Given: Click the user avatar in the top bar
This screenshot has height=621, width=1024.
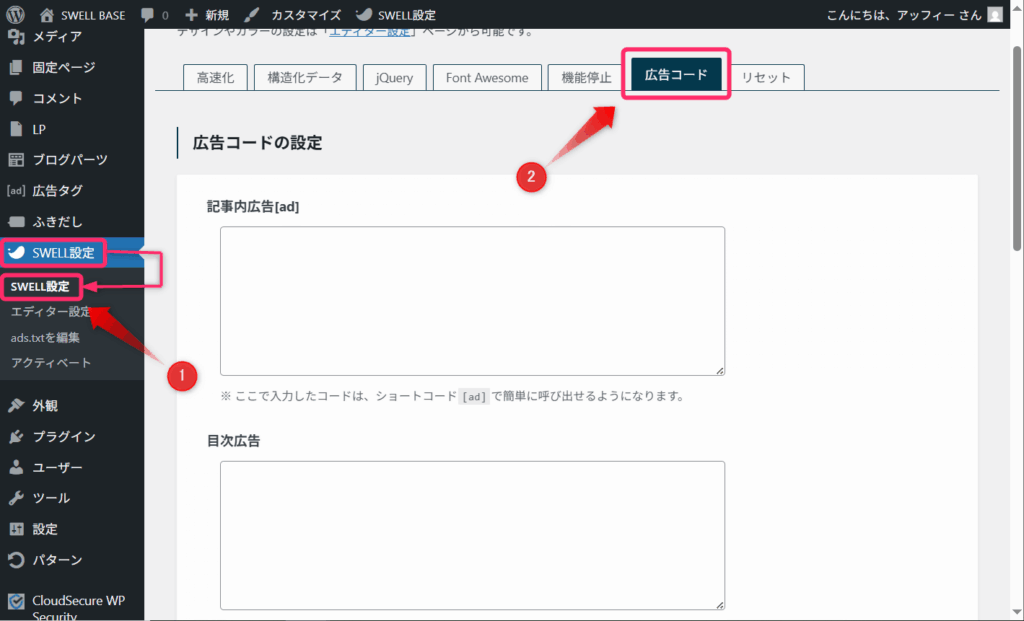Looking at the screenshot, I should click(995, 14).
